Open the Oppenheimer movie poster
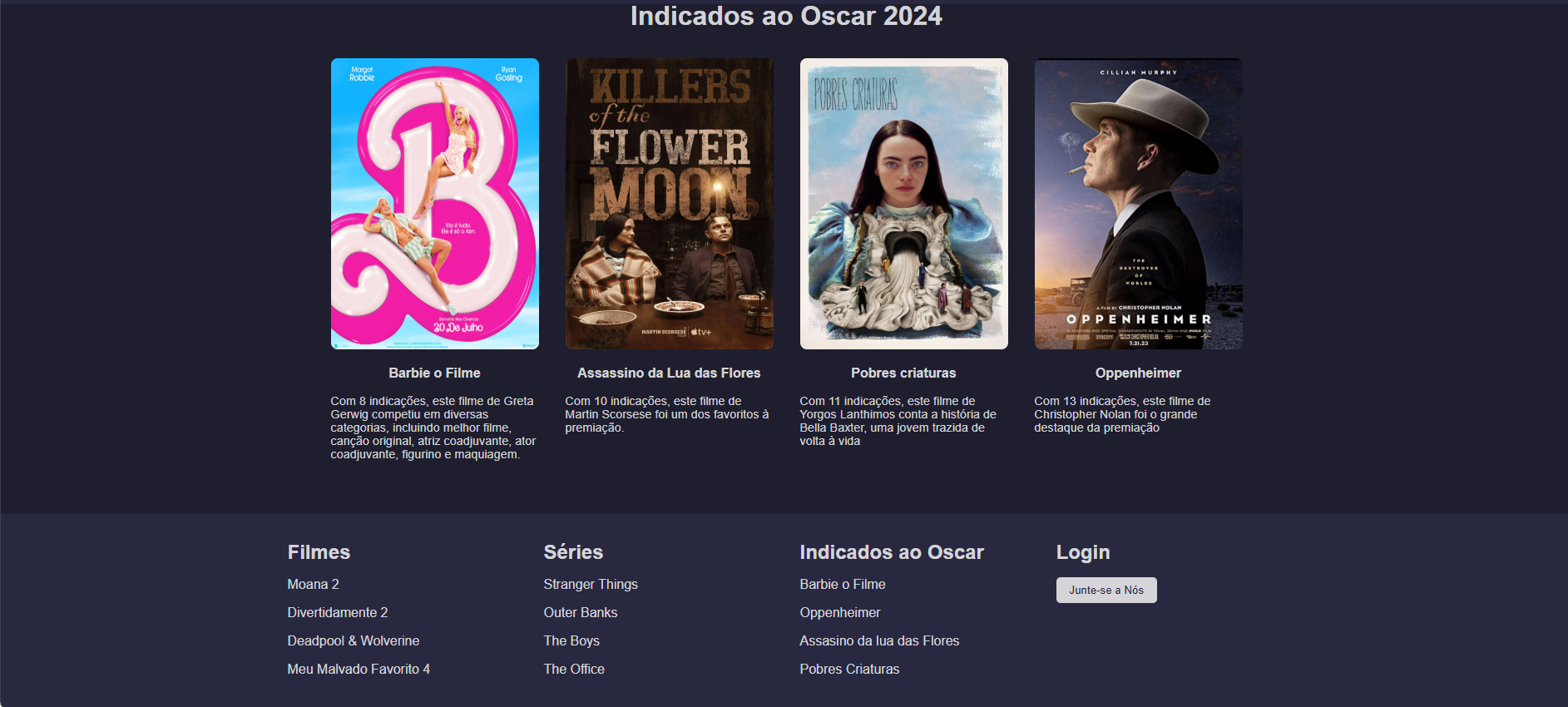Image resolution: width=1568 pixels, height=707 pixels. click(x=1138, y=204)
